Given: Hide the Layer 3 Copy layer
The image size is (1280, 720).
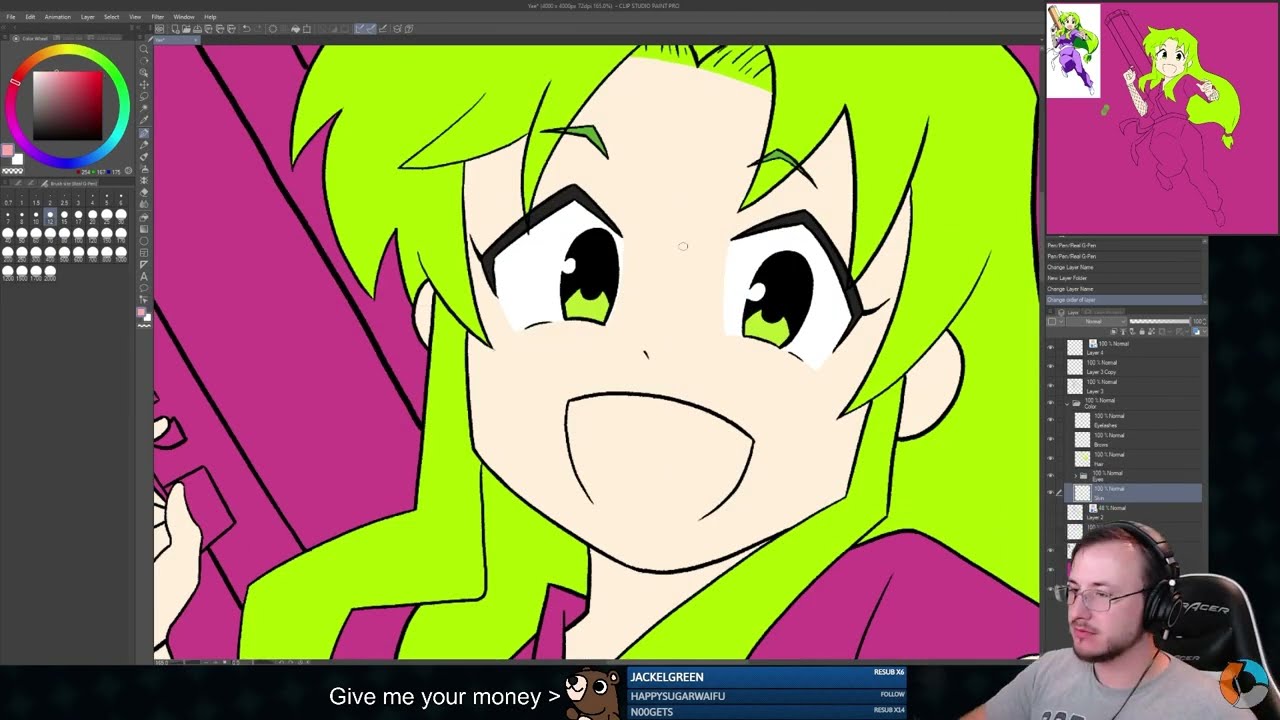Looking at the screenshot, I should [1050, 366].
